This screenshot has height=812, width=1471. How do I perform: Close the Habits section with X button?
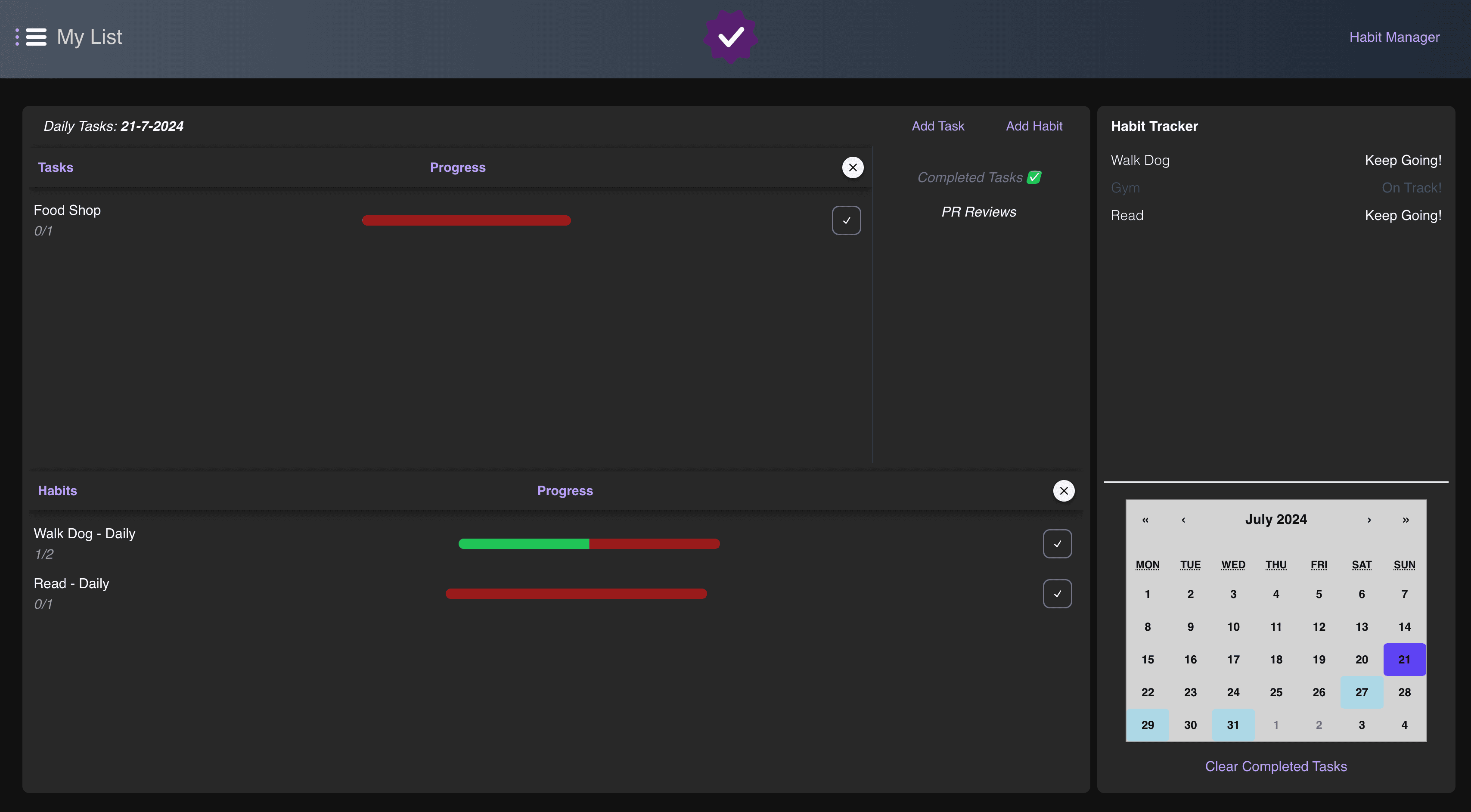1063,490
